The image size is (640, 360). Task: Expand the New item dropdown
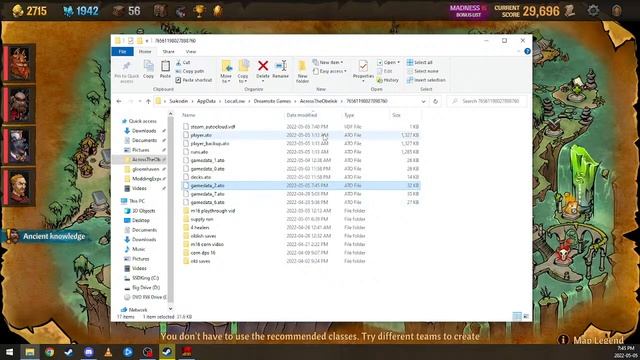(x=328, y=62)
